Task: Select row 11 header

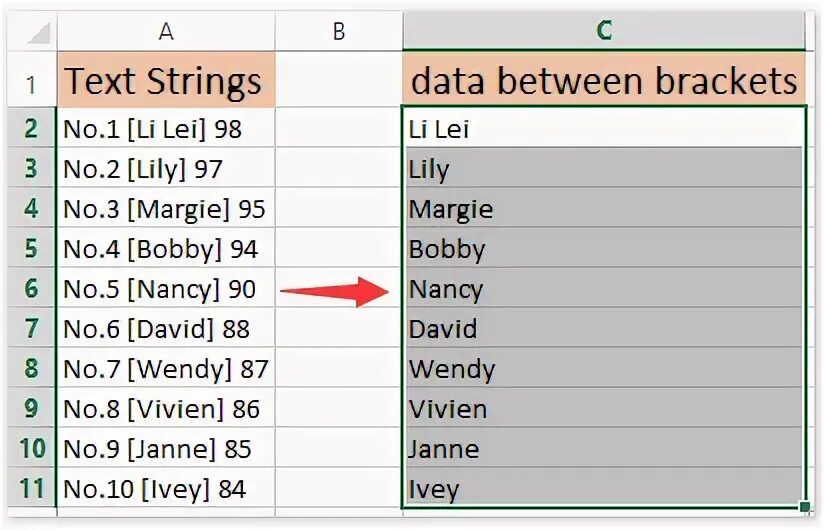Action: (30, 489)
